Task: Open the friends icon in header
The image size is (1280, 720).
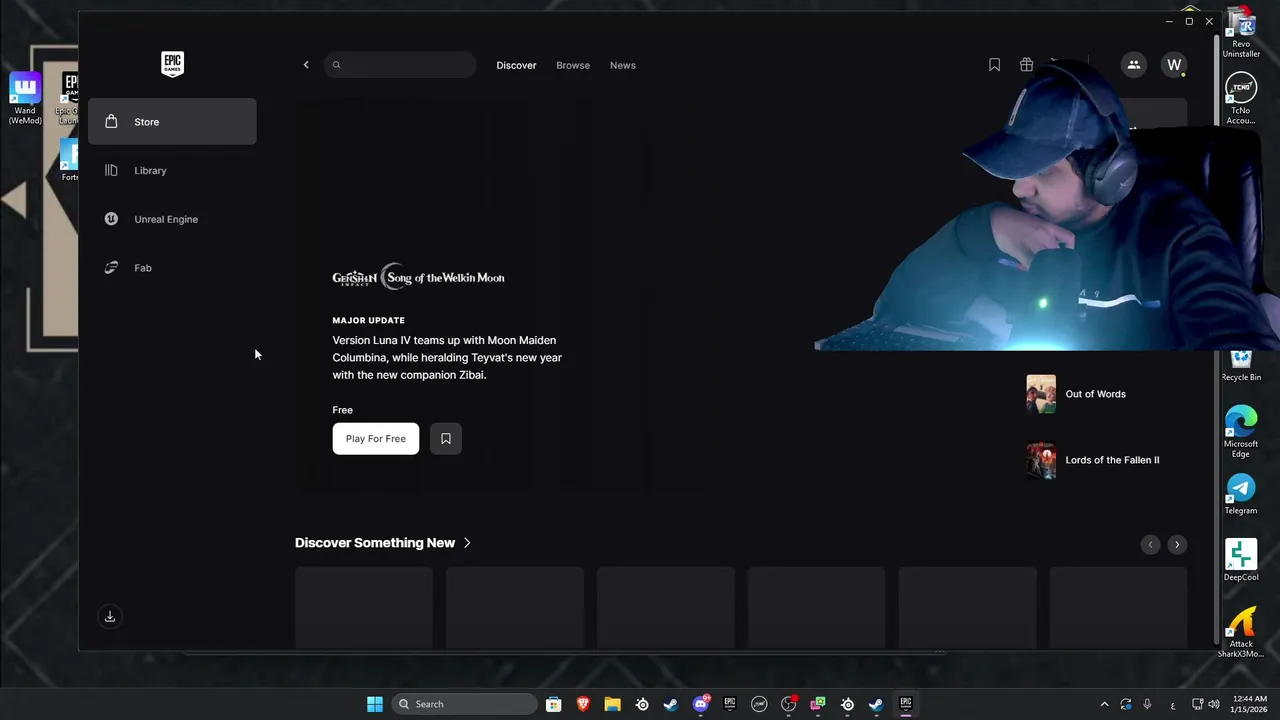Action: pos(1133,65)
